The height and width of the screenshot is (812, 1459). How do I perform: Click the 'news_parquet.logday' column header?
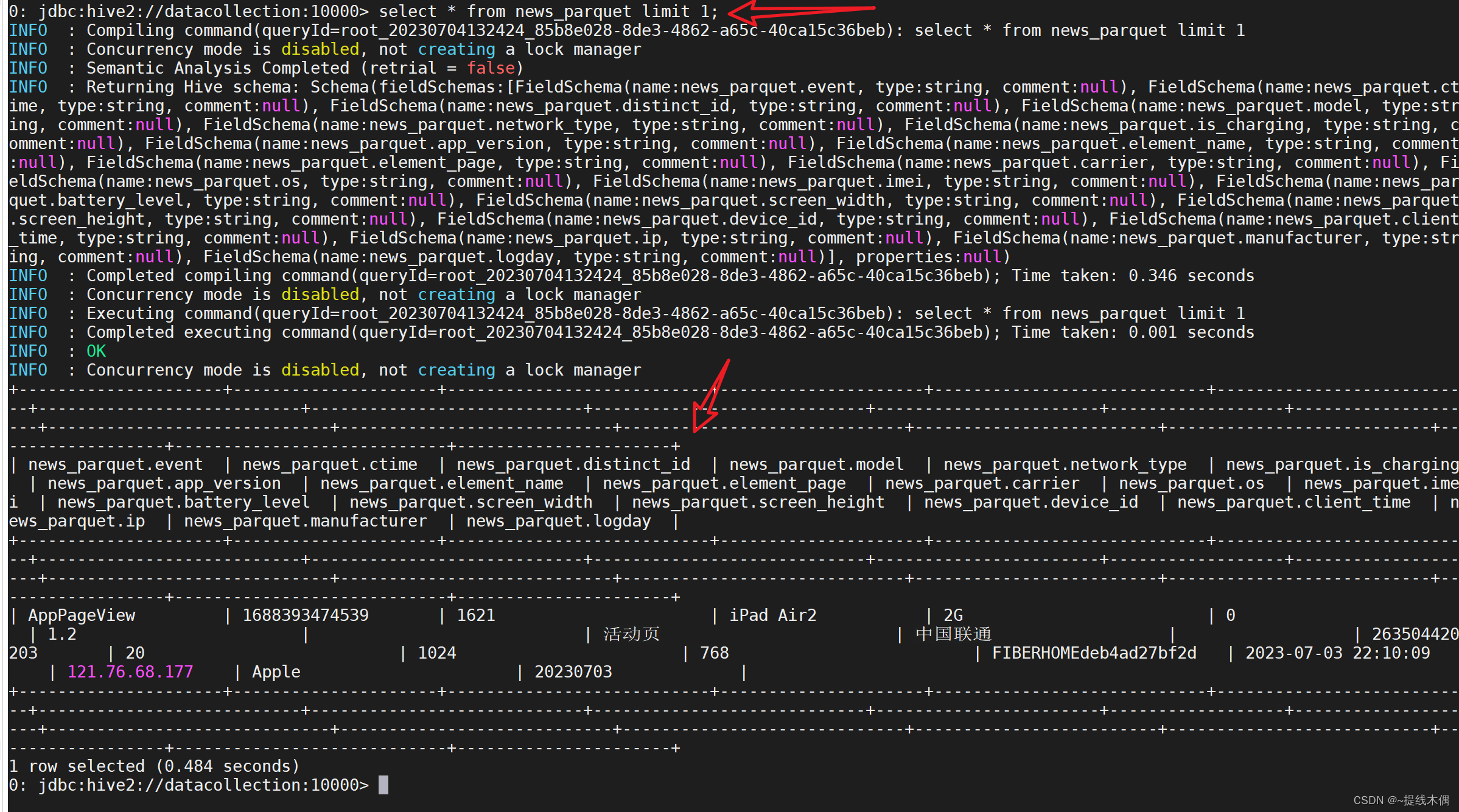[558, 521]
